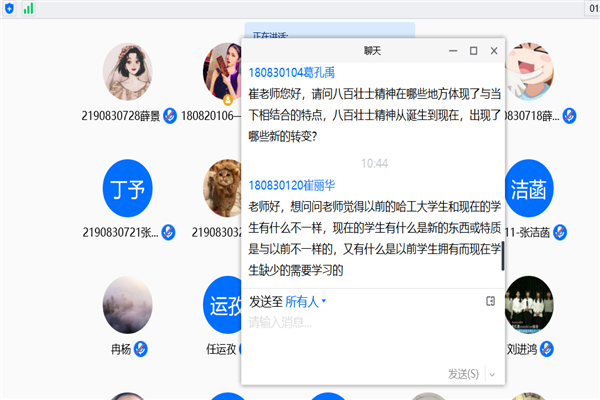Click muted mic icon next to 冉杨

click(140, 349)
